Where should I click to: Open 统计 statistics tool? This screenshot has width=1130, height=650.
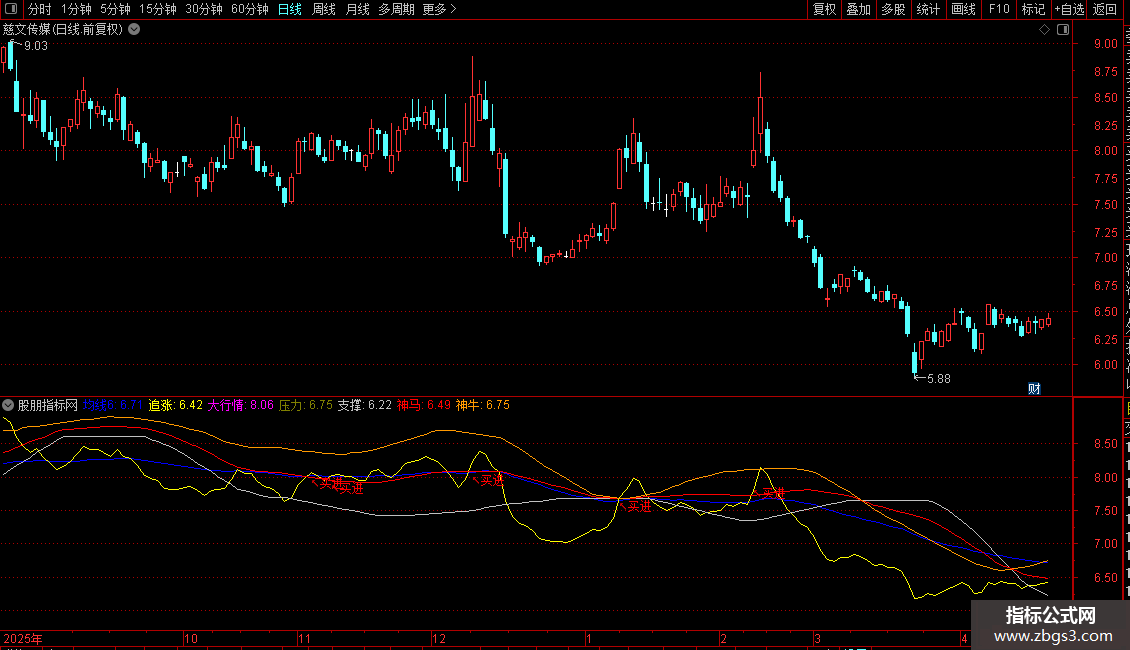[928, 10]
